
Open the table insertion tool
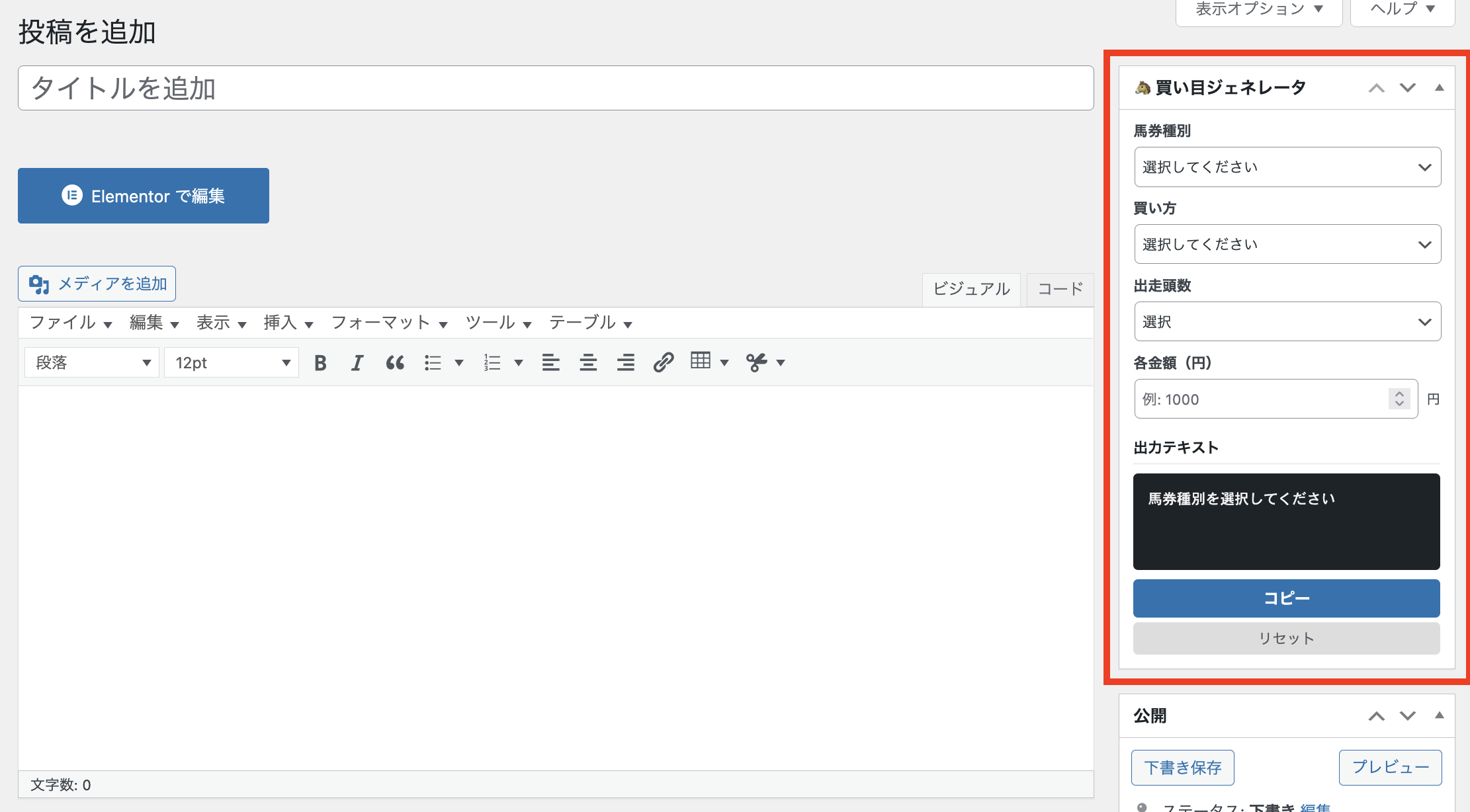[x=701, y=362]
